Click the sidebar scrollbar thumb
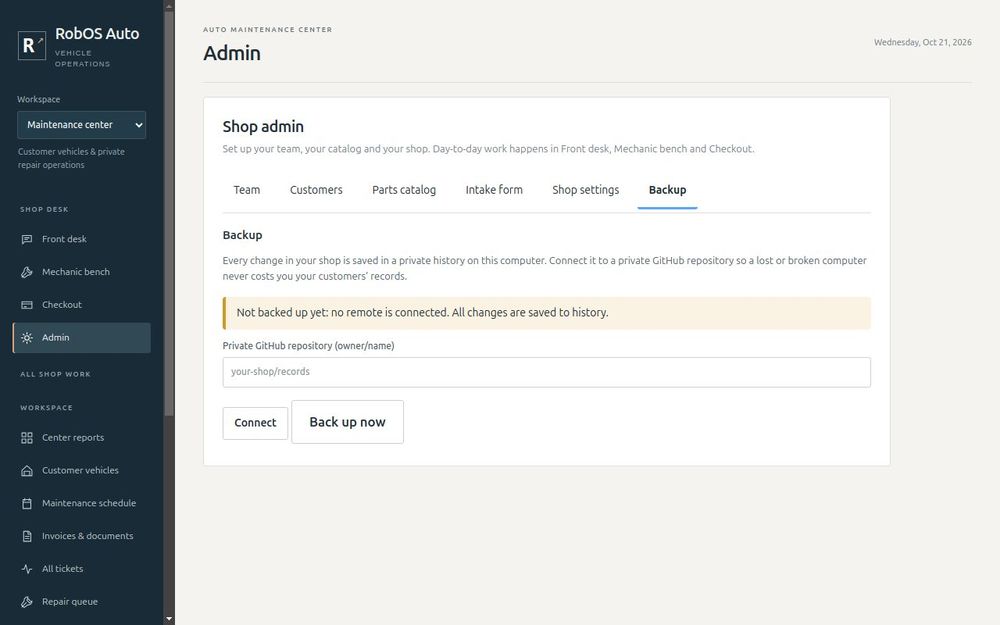The image size is (1000, 625). 169,214
